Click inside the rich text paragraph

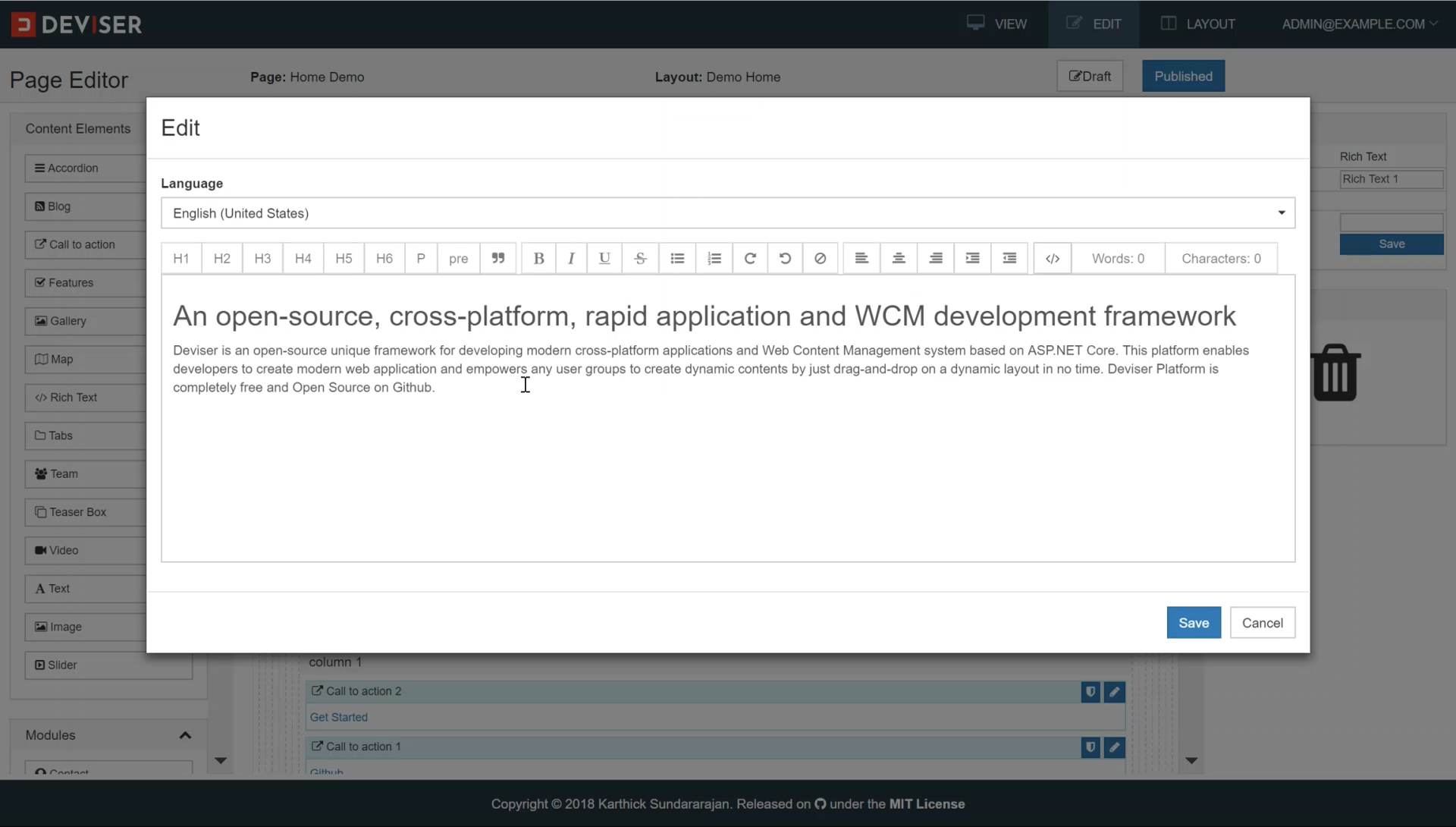(x=682, y=369)
